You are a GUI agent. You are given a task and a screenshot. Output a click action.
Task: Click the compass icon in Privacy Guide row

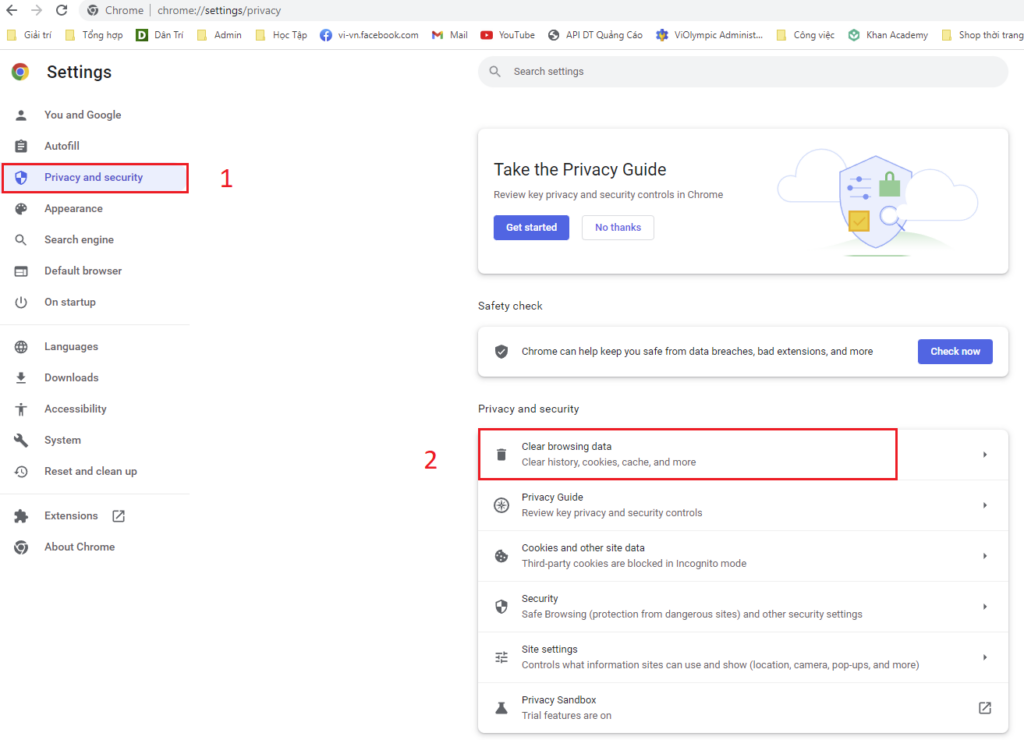501,506
